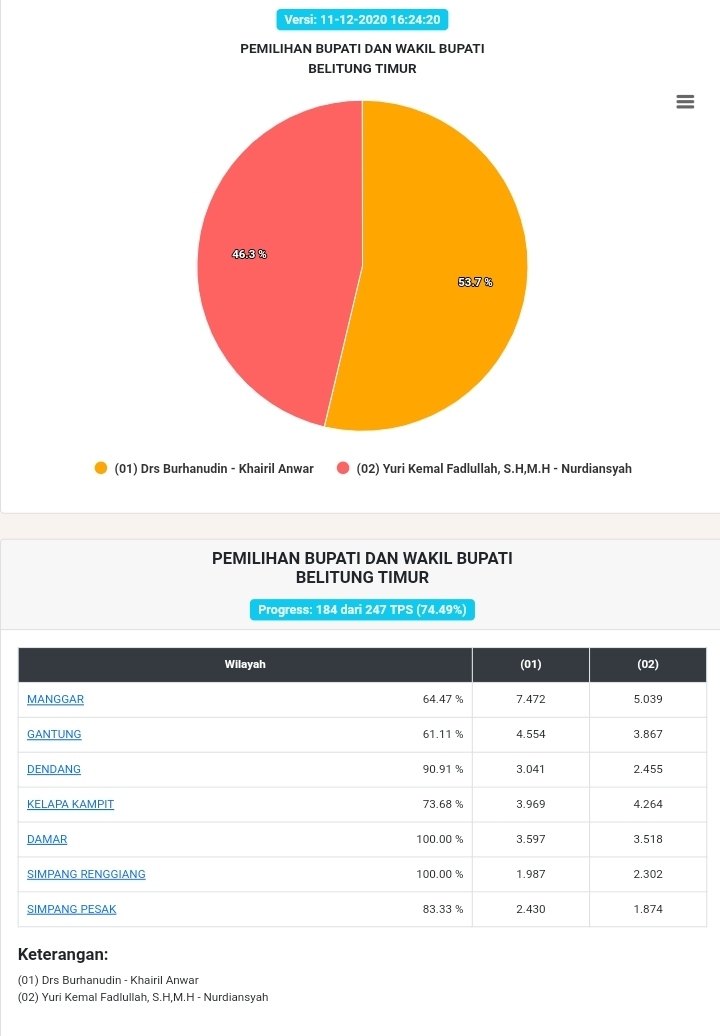
Task: Click the 53.7 % data label
Action: point(476,282)
